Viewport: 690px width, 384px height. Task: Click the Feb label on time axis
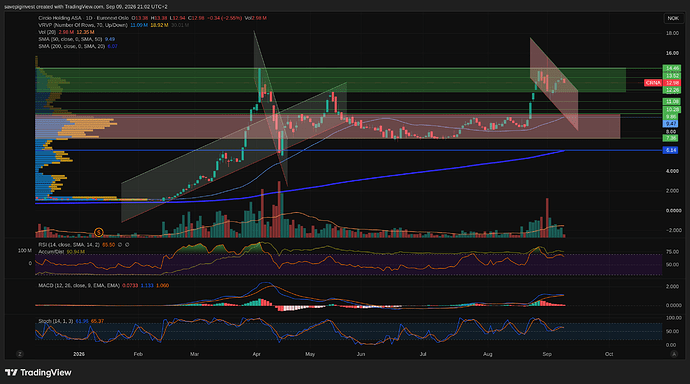point(138,354)
